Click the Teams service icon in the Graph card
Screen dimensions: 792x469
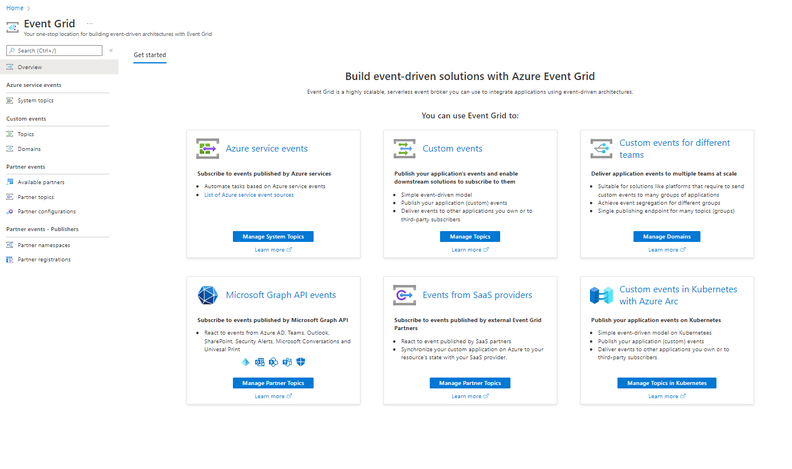point(287,362)
